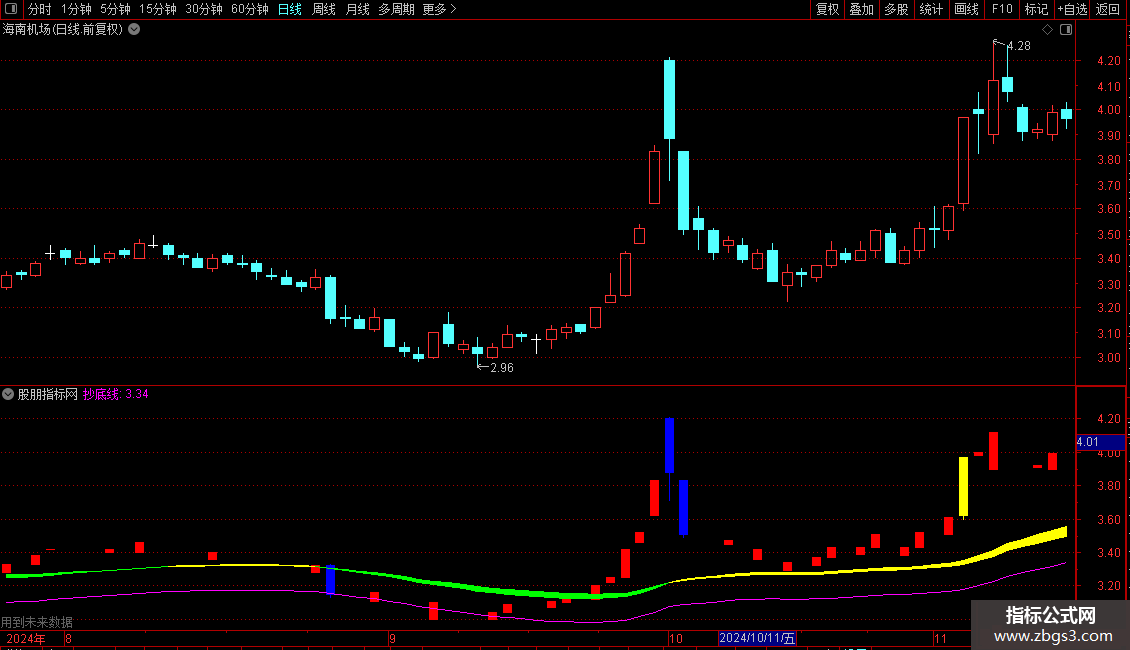The width and height of the screenshot is (1130, 650).
Task: Click the 2.96 low price label
Action: pos(502,368)
